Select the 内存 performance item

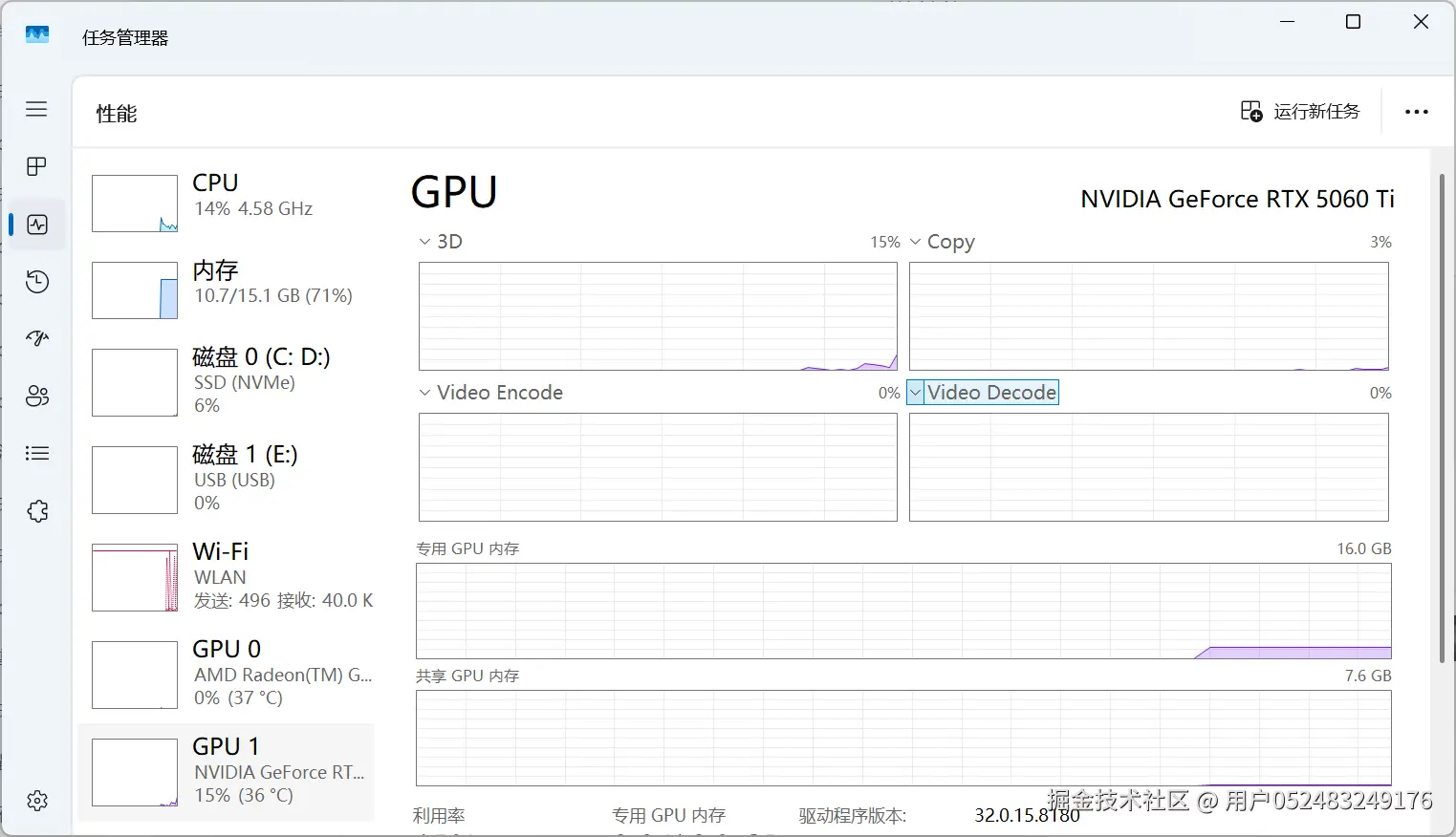[x=227, y=290]
